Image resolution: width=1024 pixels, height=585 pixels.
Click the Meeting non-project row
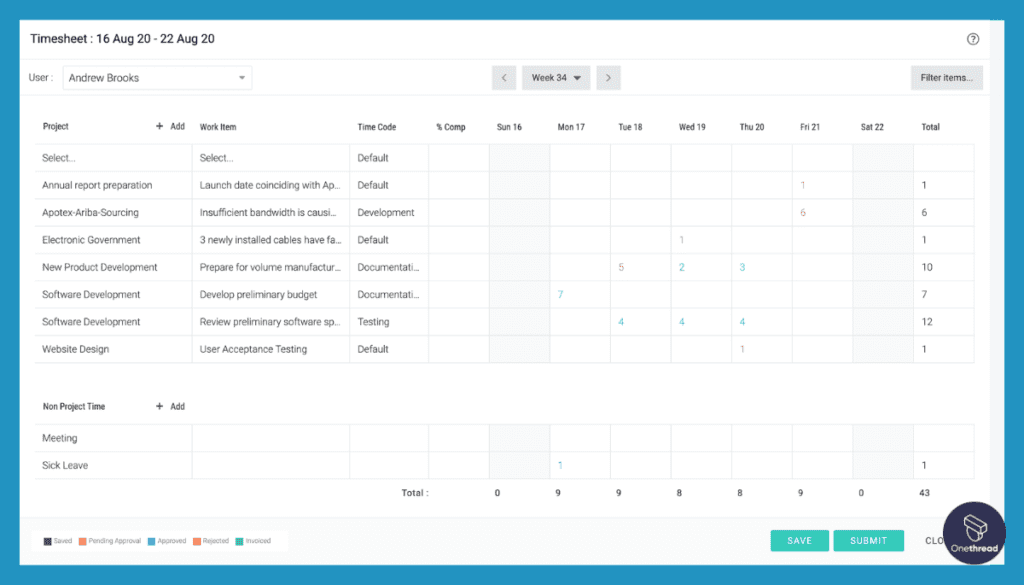coord(504,438)
